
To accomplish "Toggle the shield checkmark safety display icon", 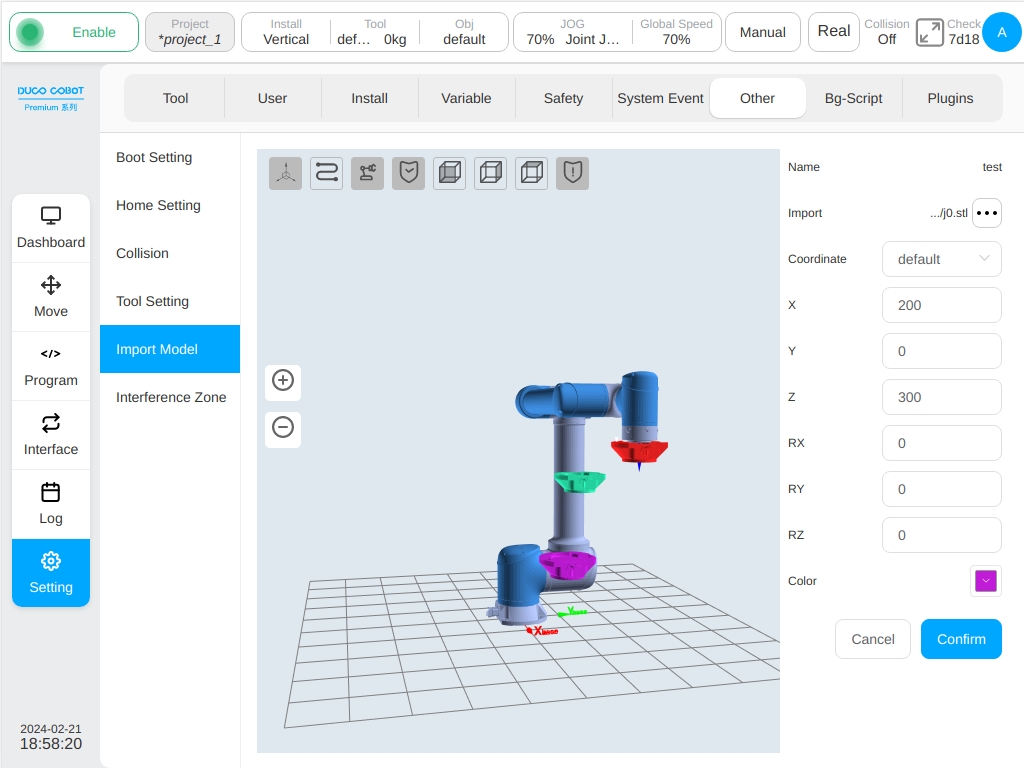I will pyautogui.click(x=409, y=173).
